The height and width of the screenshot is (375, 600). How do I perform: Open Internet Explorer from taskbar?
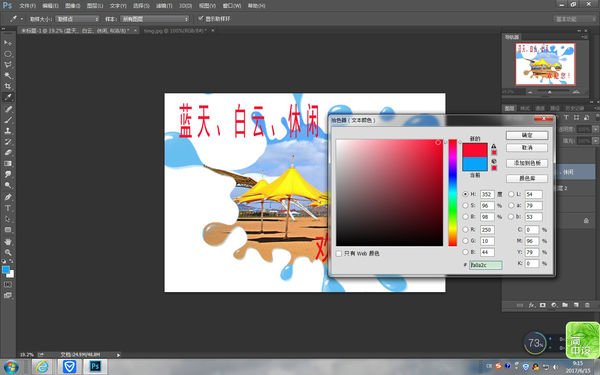tap(42, 367)
